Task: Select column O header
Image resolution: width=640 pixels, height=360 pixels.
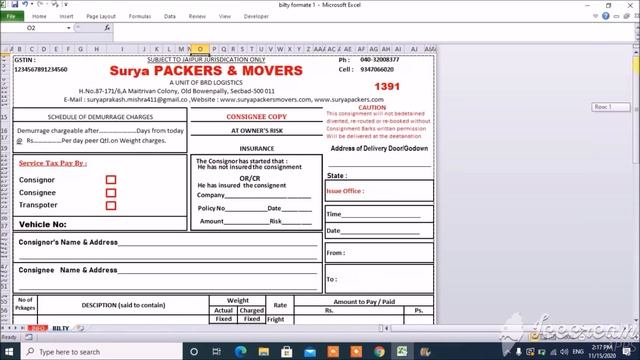Action: (200, 49)
